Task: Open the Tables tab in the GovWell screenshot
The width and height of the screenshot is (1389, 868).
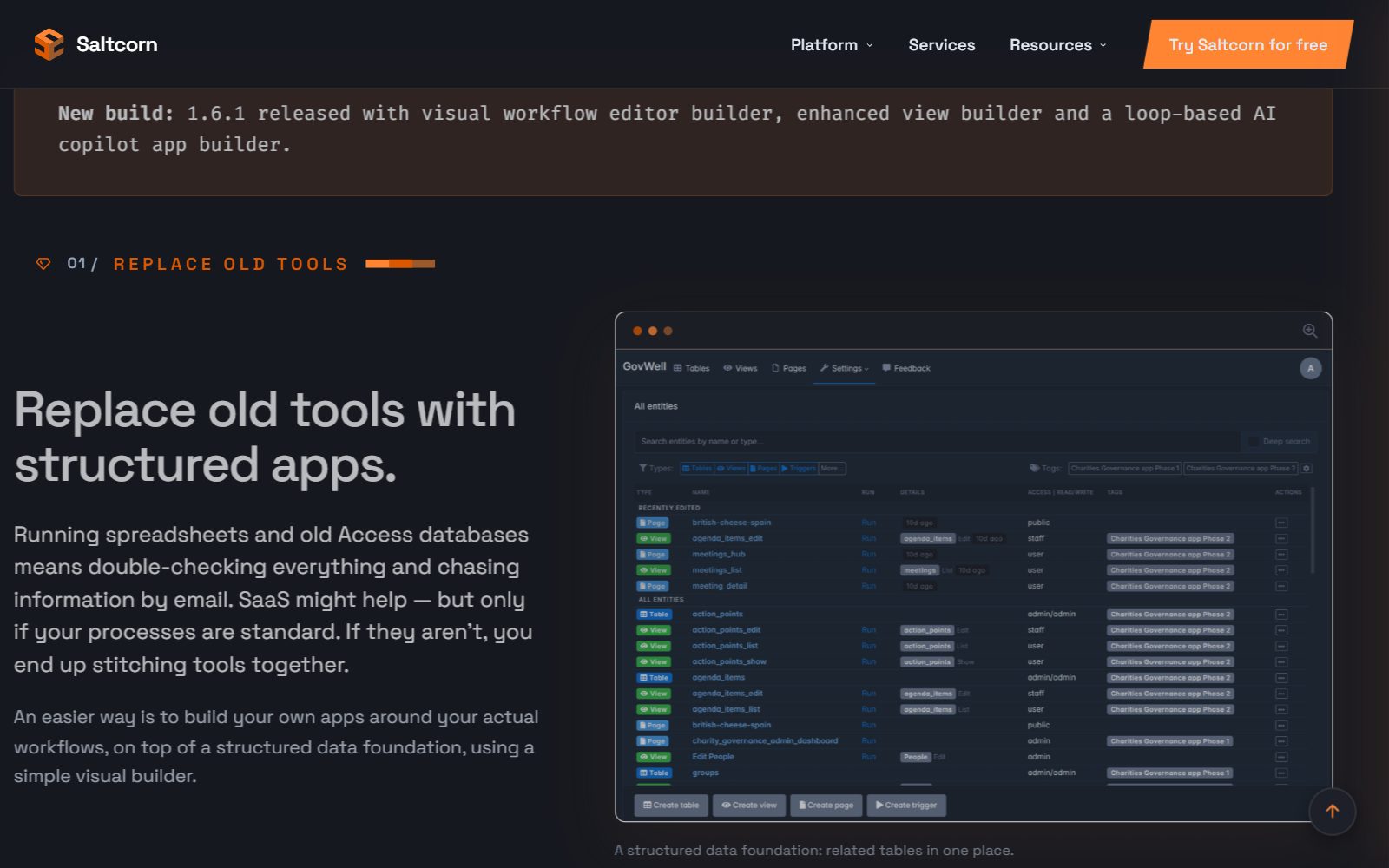Action: [x=692, y=368]
